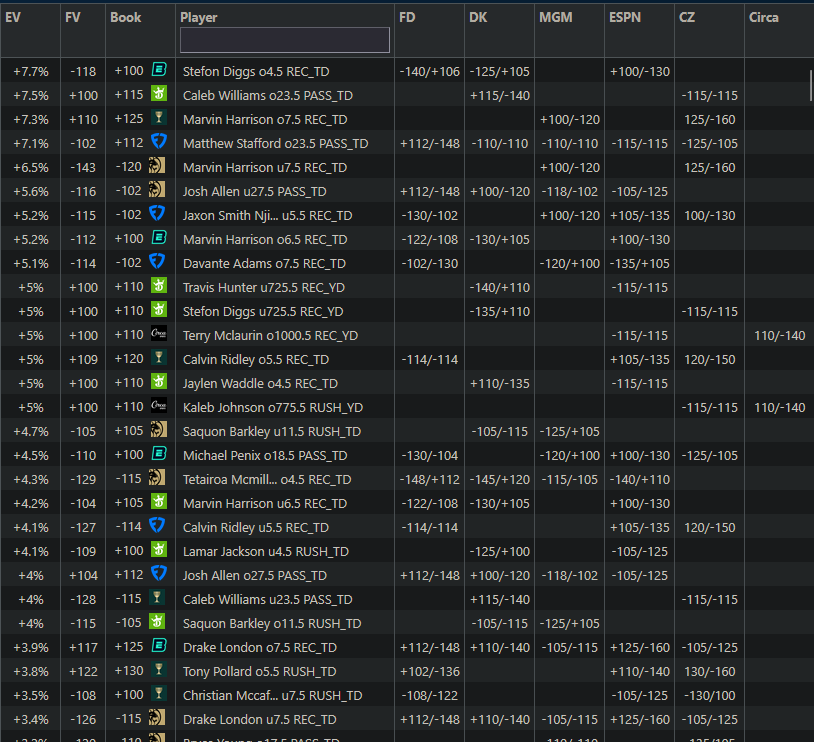Click ESPN Bet icon in Michael Penix o18.5 row

159,454
